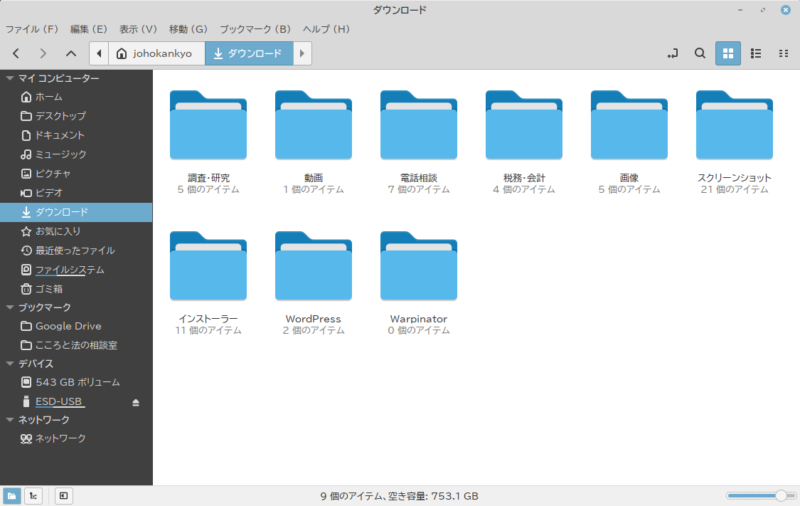Show tree view in sidebar

pos(33,495)
